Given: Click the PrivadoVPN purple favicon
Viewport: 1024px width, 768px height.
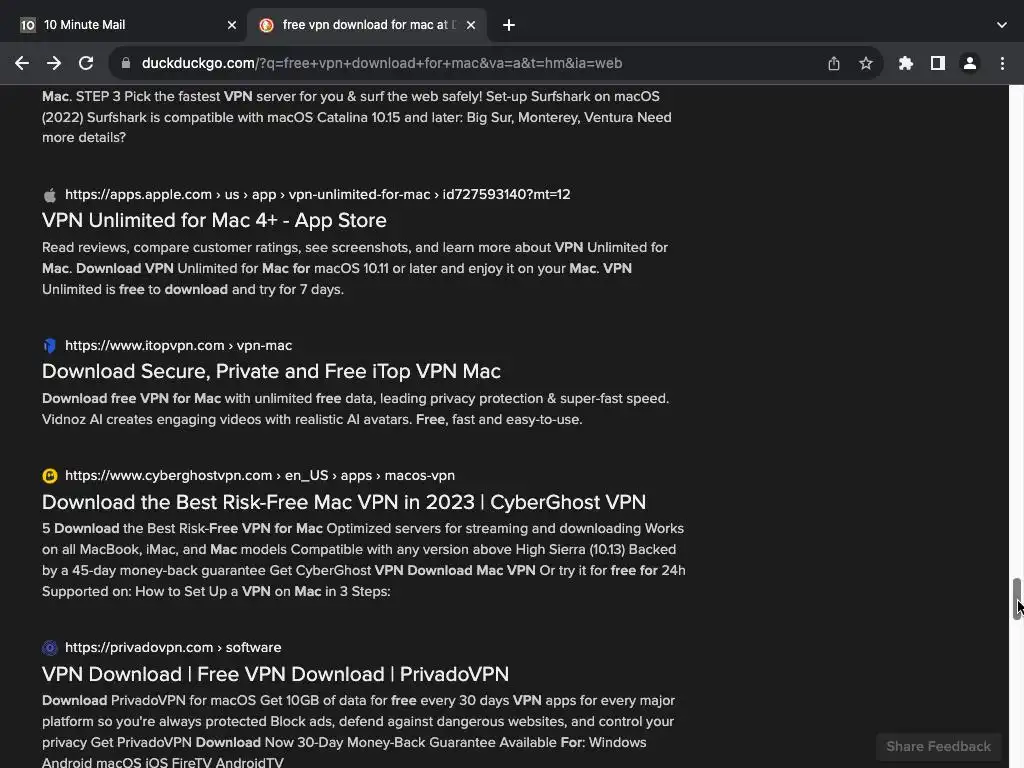Looking at the screenshot, I should (x=50, y=647).
